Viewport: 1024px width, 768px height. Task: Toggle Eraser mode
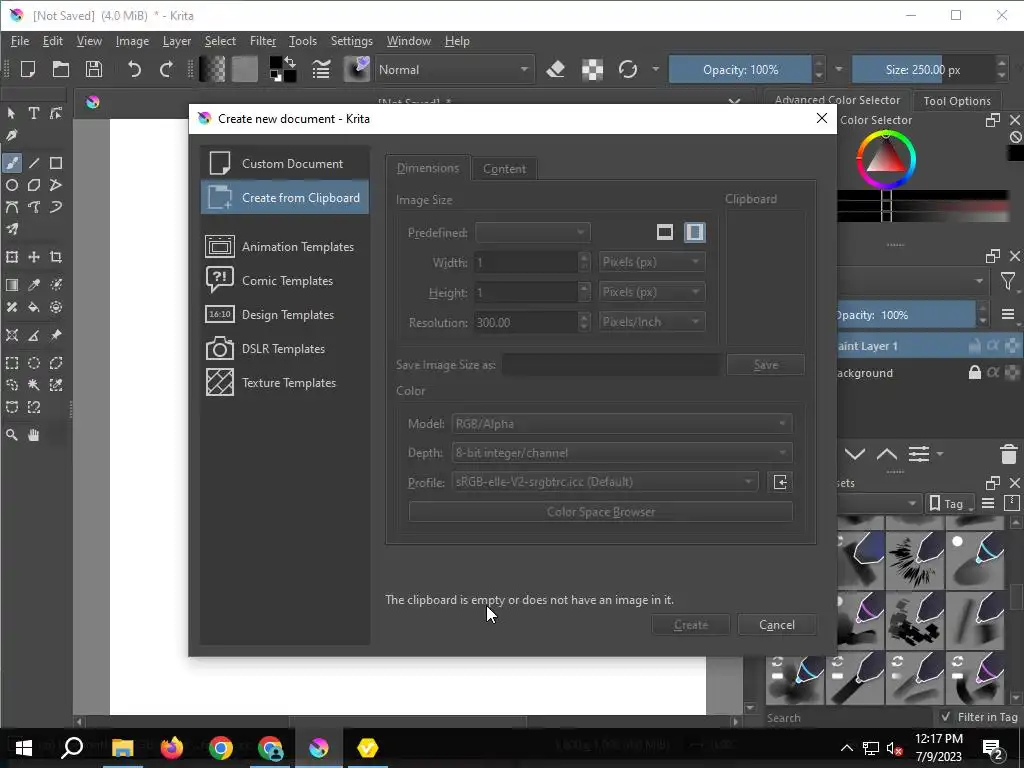pos(556,69)
